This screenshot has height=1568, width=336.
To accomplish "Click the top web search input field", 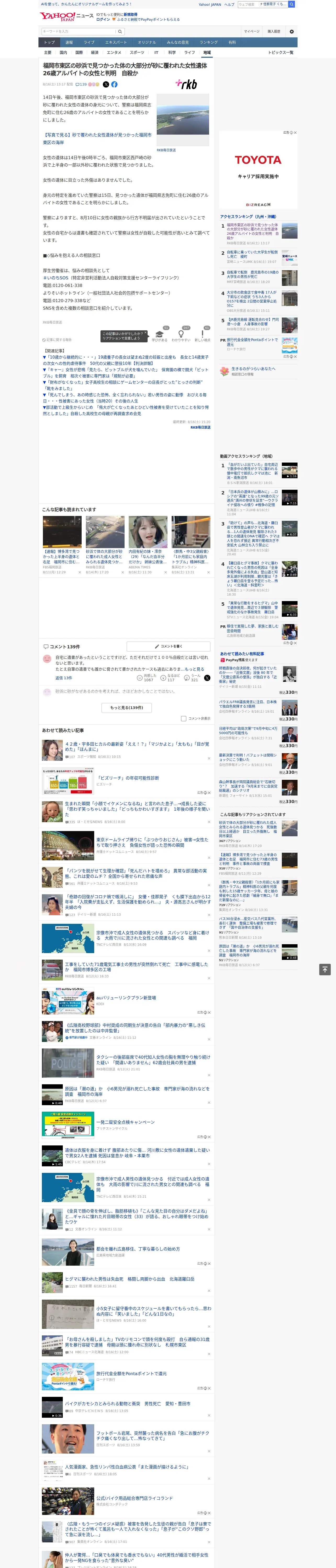I will tap(248, 4).
